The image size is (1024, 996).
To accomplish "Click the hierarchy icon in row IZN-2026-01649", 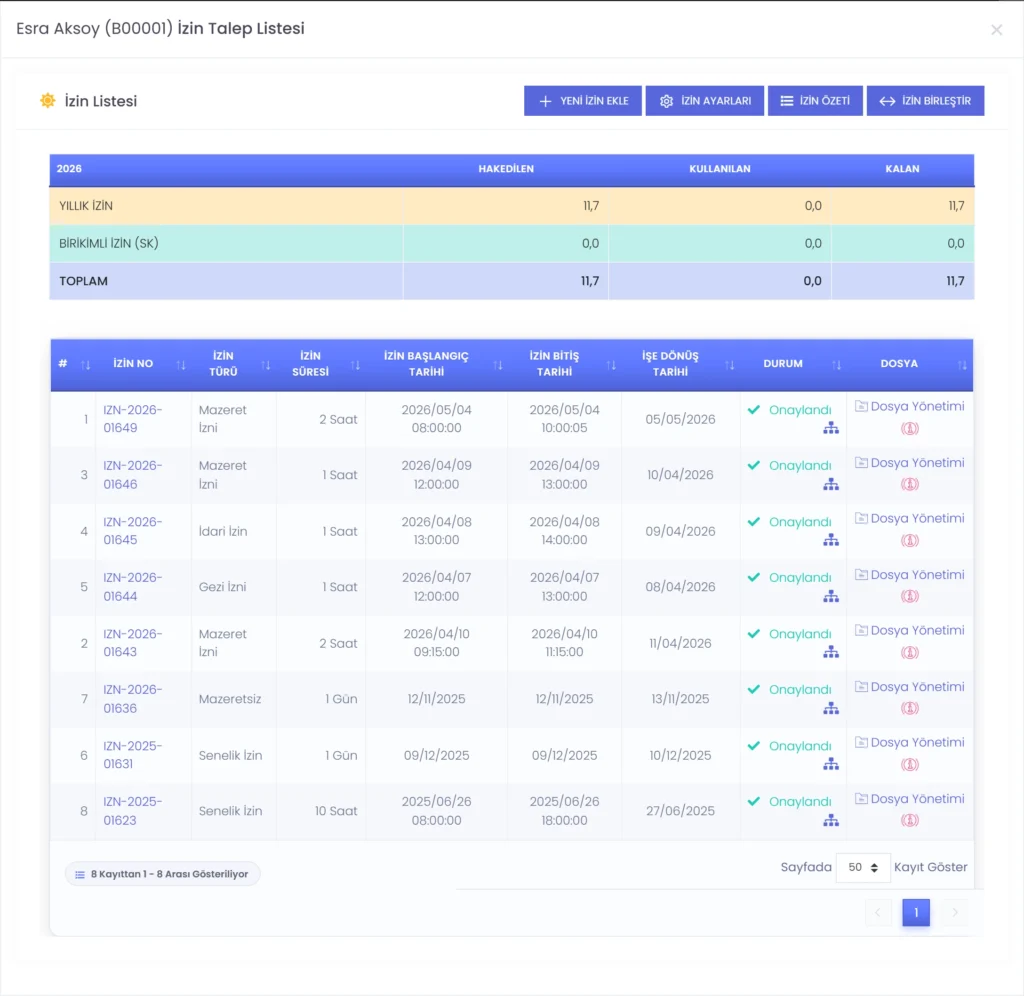I will coord(831,428).
